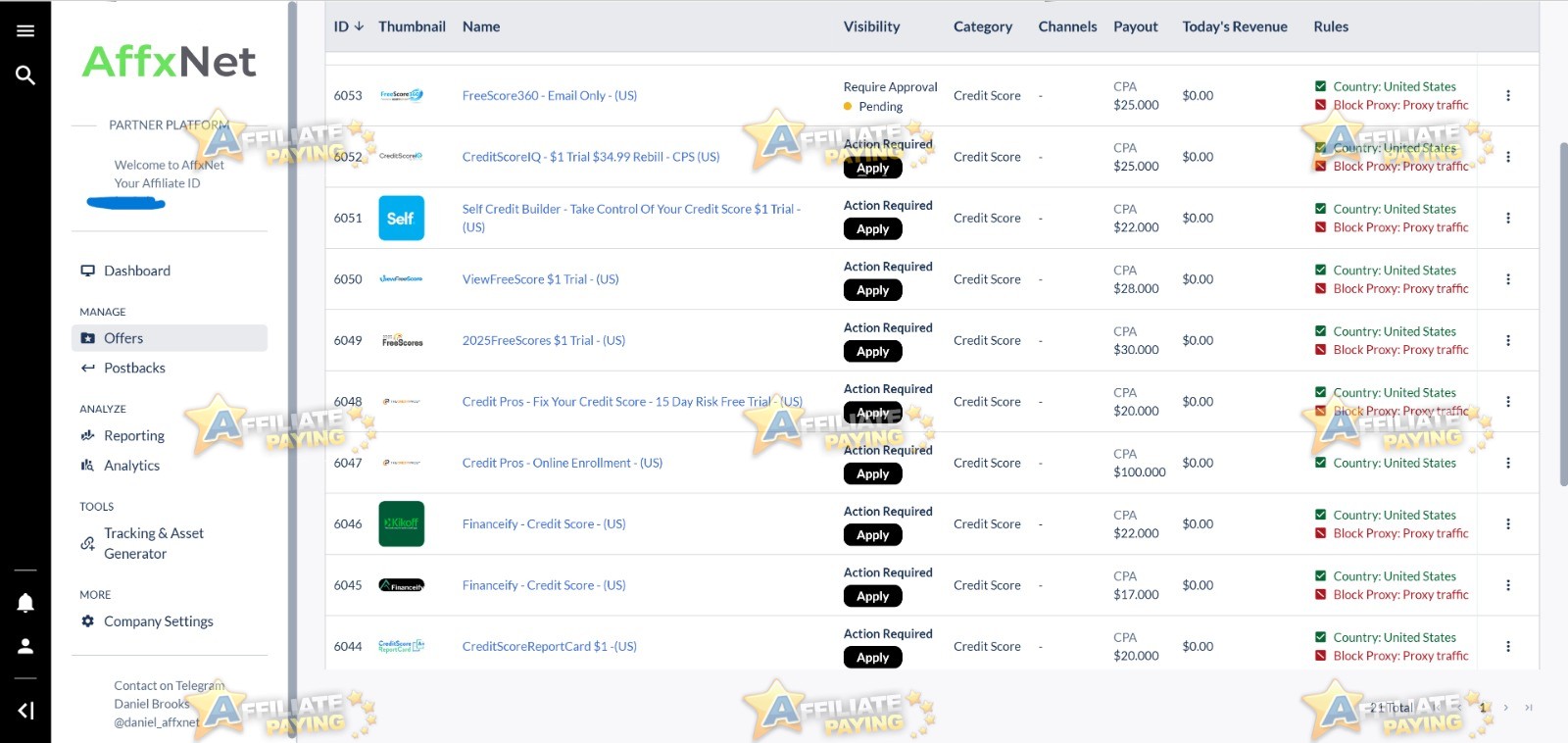Click the Financeify thumbnail in row 6045
This screenshot has height=743, width=1568.
click(402, 585)
